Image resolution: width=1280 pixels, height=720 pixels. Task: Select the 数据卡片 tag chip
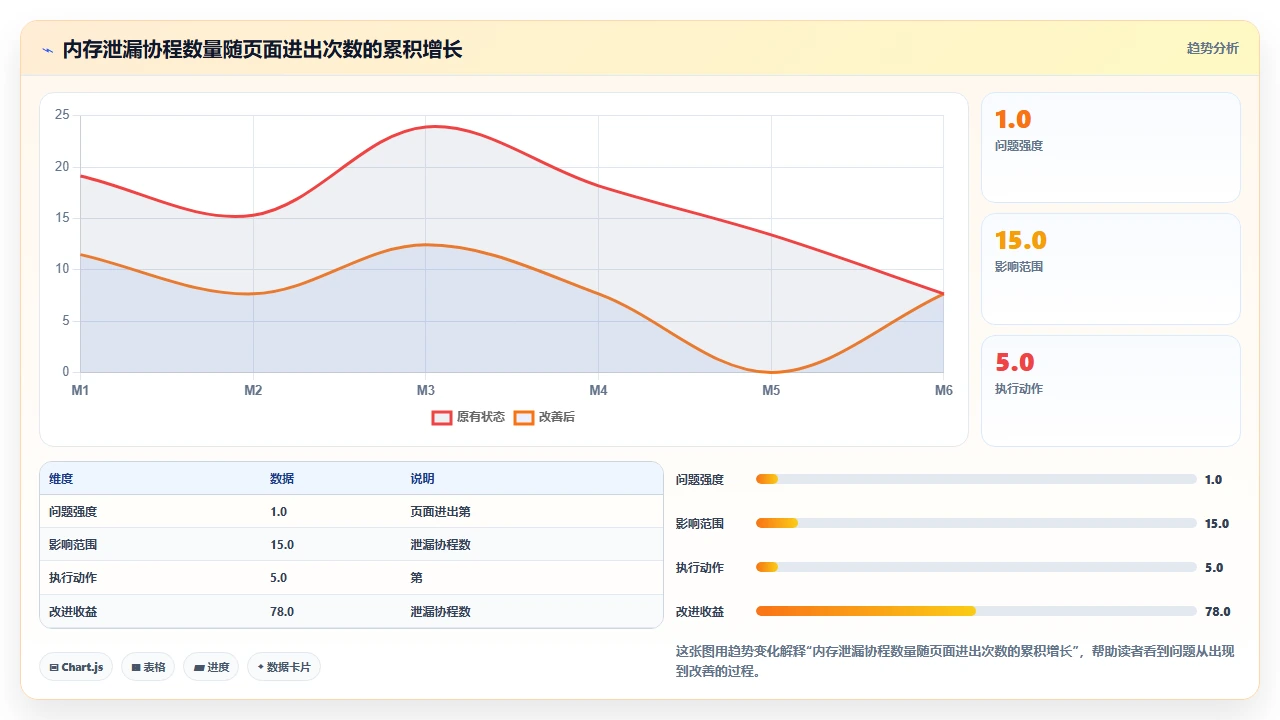click(x=284, y=667)
